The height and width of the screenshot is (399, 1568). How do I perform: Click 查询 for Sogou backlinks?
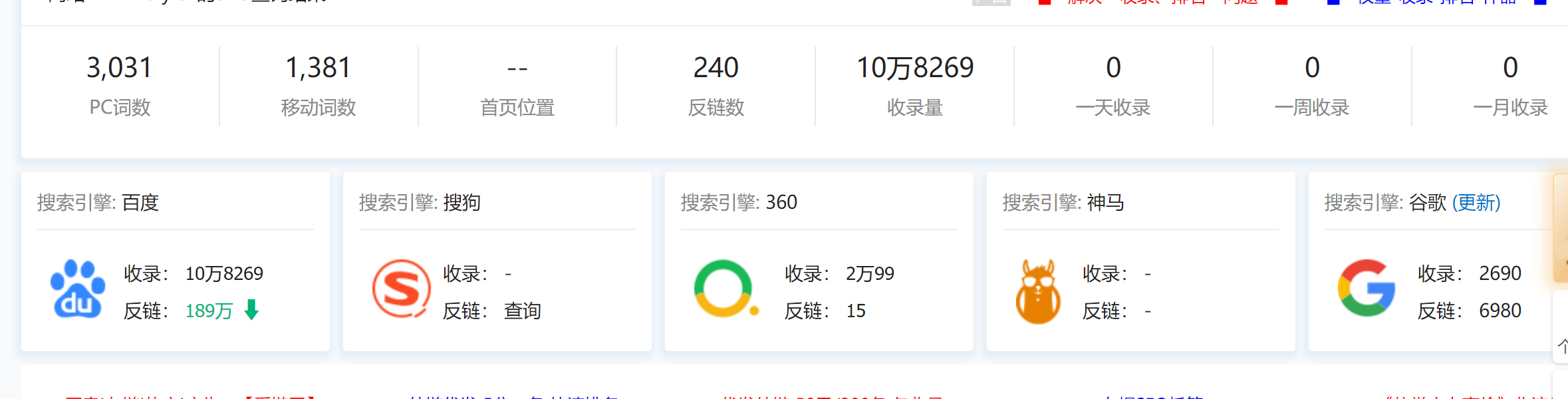[523, 311]
